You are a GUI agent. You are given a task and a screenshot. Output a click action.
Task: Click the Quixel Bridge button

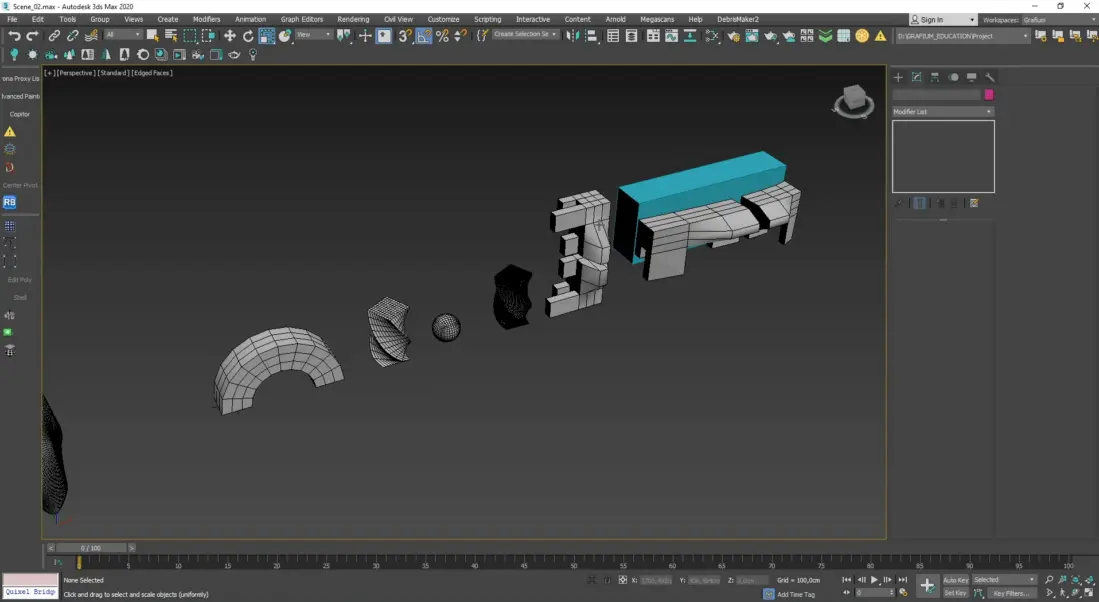coord(31,592)
